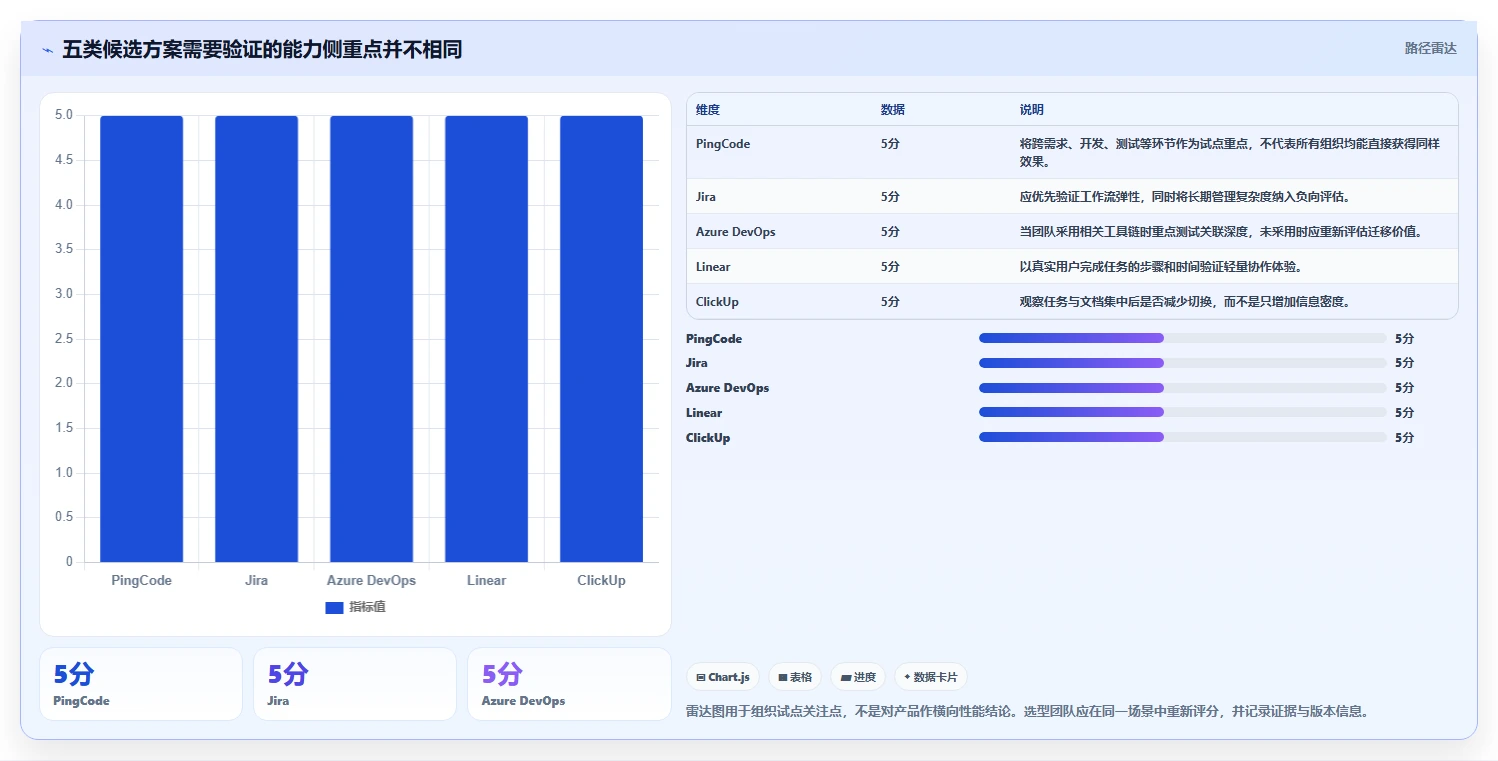Click the ClickUp bar in the chart
Screen dimensions: 1498x761
click(x=601, y=339)
